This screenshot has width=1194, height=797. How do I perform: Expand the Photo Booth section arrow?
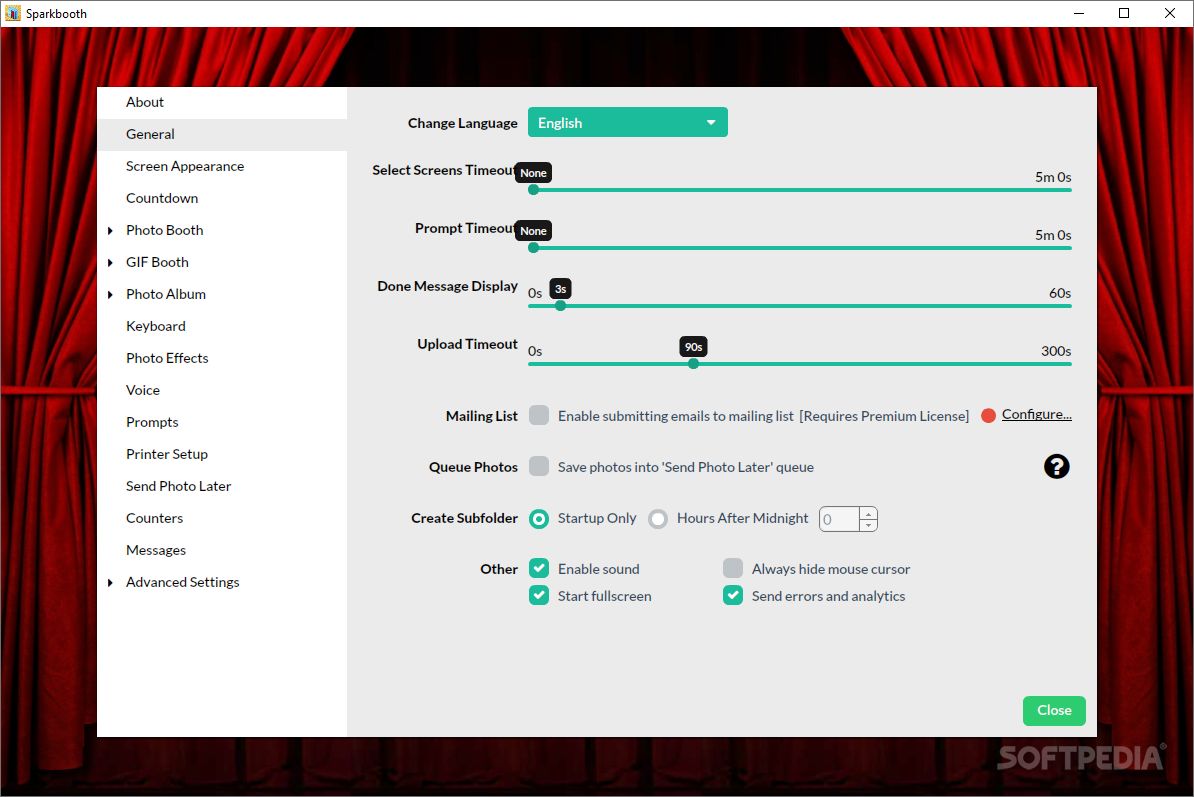coord(110,230)
